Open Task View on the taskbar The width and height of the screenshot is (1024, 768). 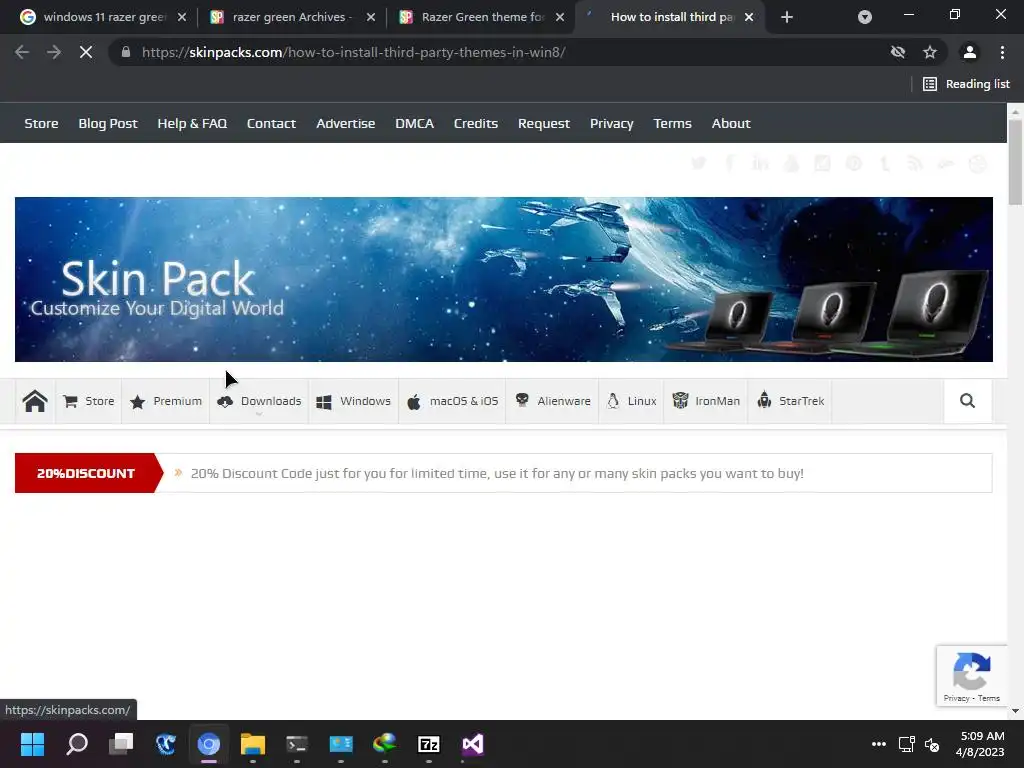pyautogui.click(x=121, y=744)
